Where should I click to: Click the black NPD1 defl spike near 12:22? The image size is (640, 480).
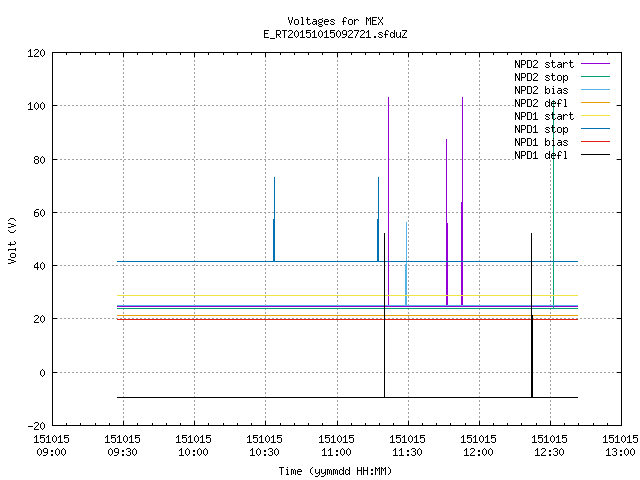click(x=532, y=315)
